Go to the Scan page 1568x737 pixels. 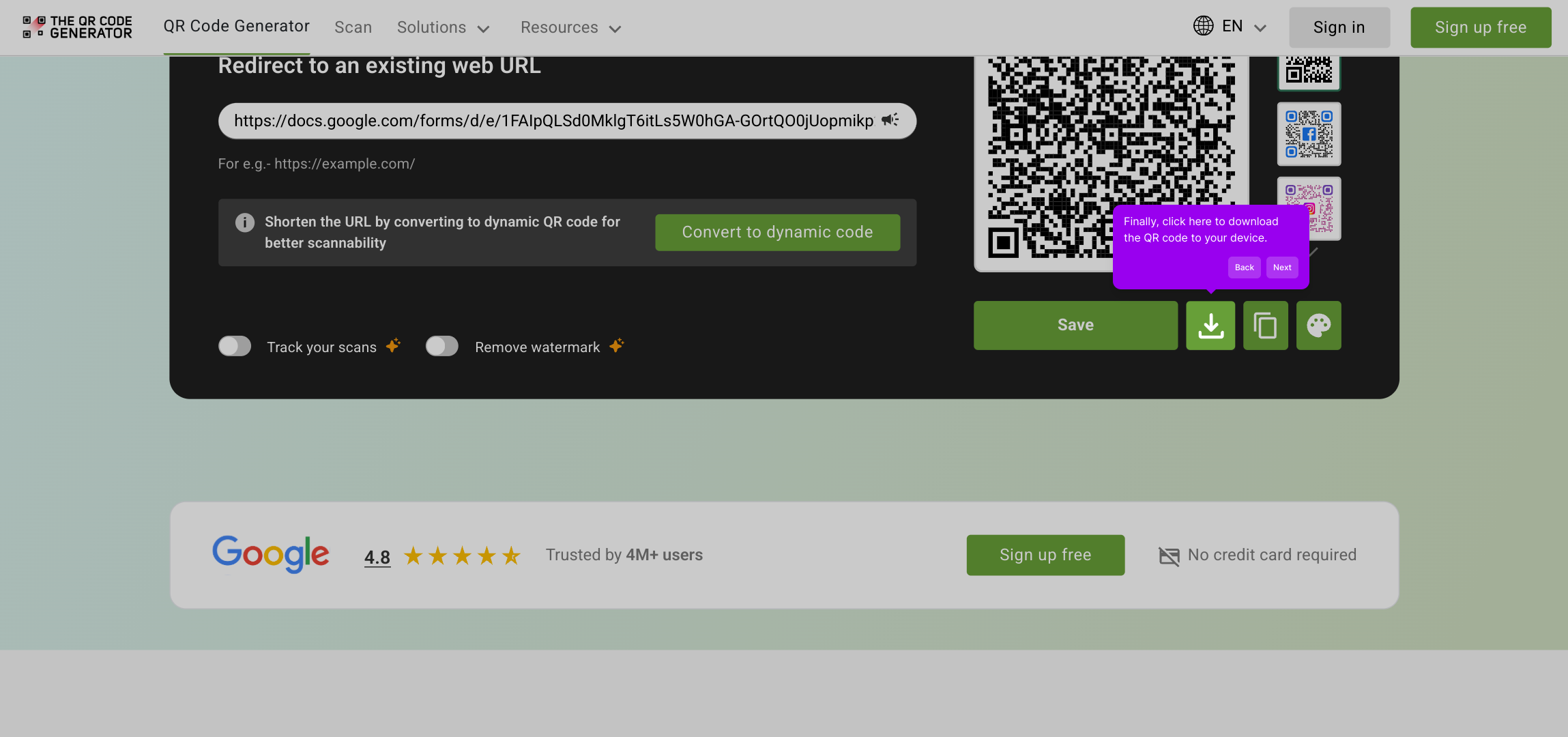point(353,27)
